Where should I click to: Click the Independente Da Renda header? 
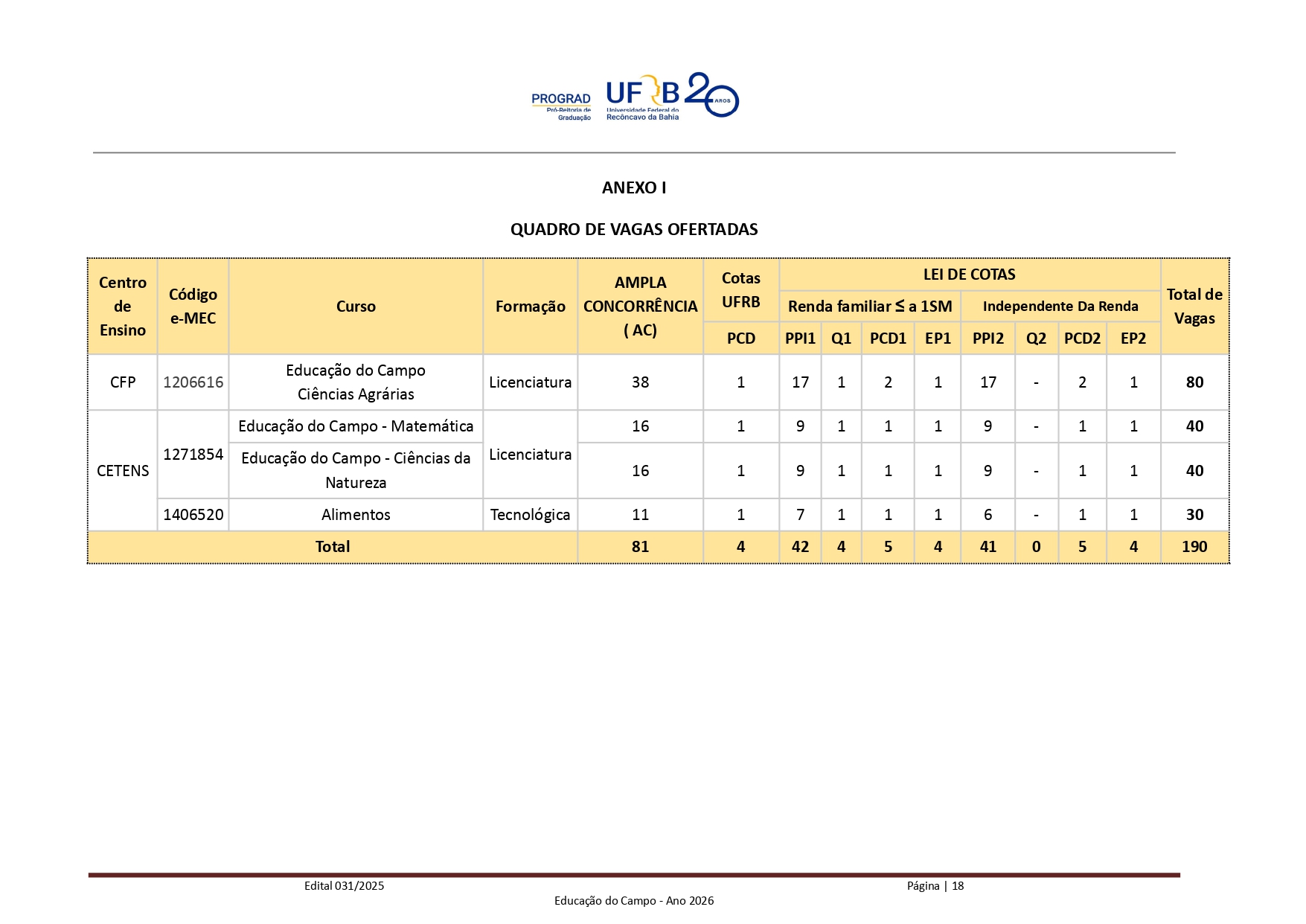(x=1060, y=307)
